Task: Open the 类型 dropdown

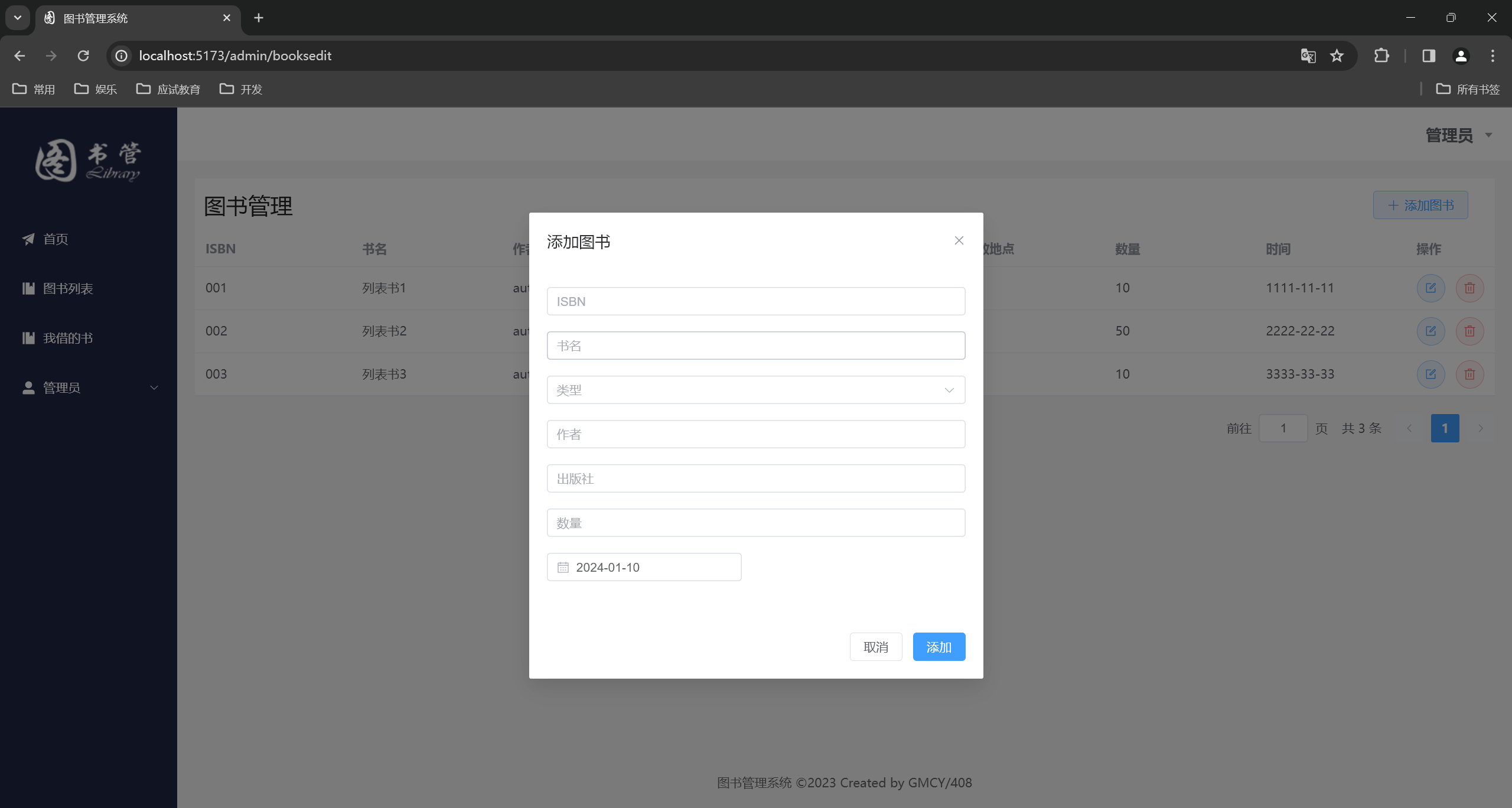Action: click(756, 390)
